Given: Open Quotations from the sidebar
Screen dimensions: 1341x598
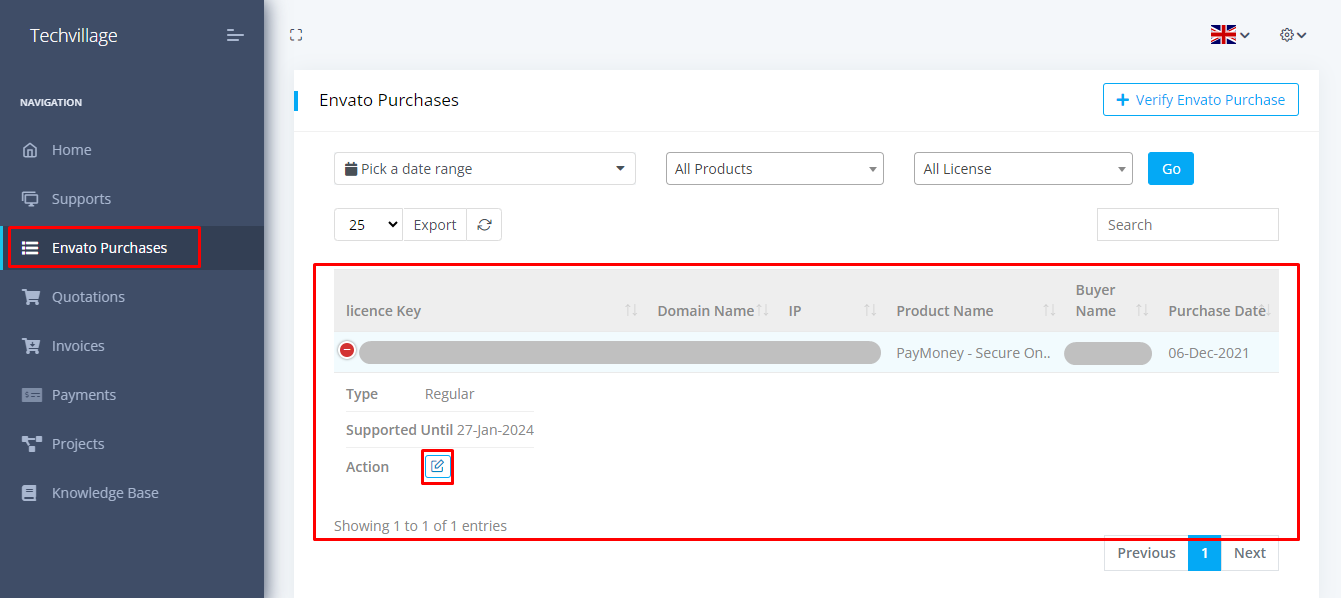Looking at the screenshot, I should [x=88, y=297].
